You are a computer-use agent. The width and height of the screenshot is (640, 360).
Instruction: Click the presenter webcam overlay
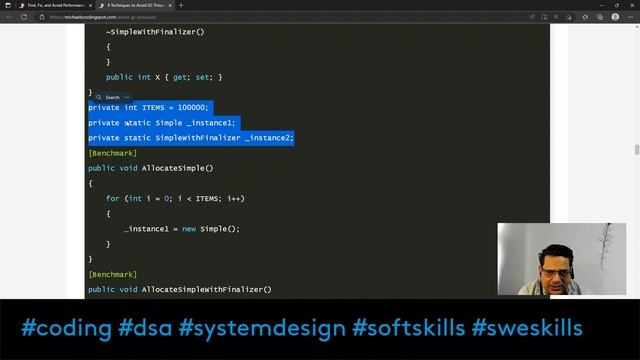562,259
